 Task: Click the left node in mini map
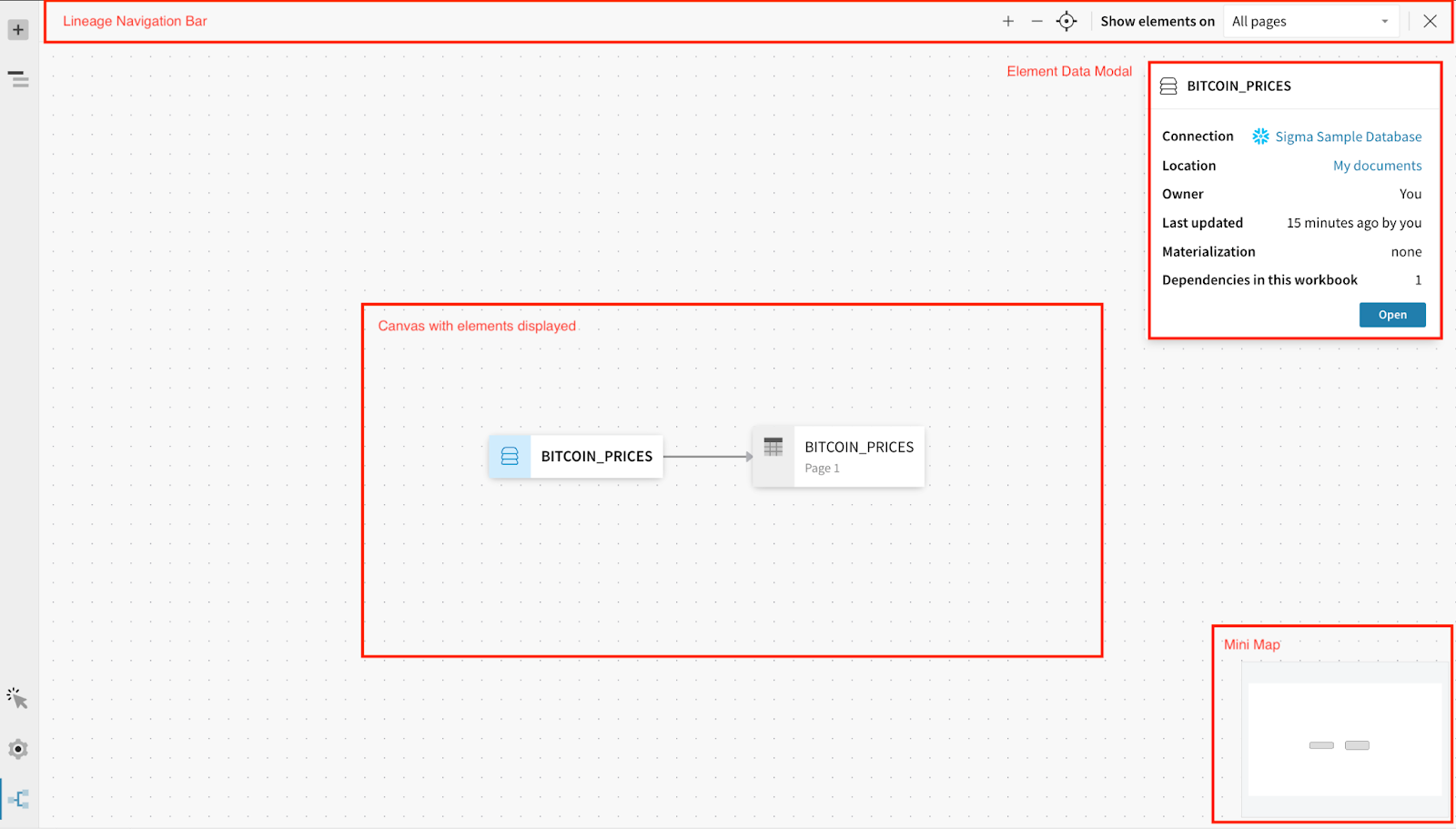pyautogui.click(x=1321, y=745)
